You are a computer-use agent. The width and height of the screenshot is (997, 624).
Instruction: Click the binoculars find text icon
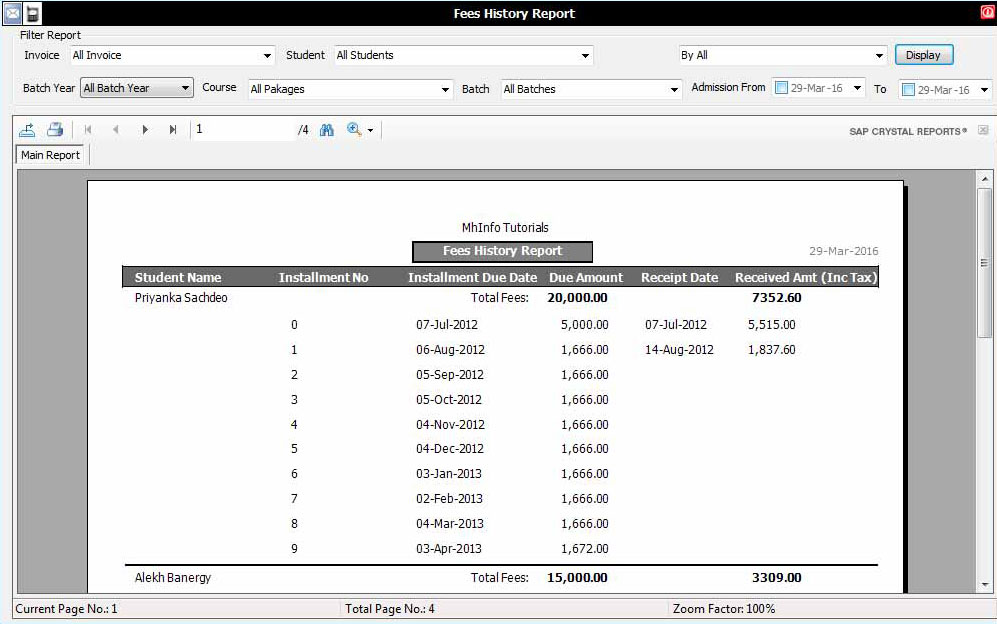point(327,130)
